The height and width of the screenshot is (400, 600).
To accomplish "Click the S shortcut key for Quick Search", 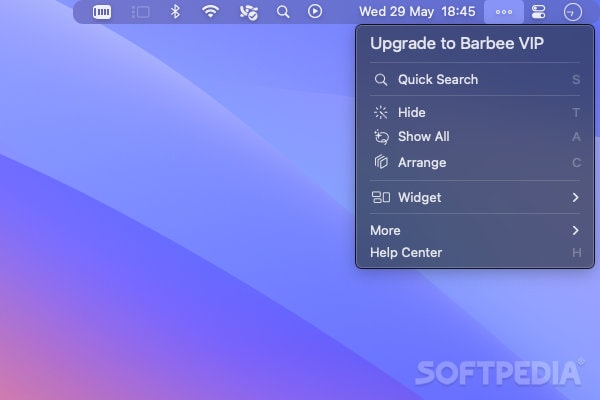I will (576, 80).
